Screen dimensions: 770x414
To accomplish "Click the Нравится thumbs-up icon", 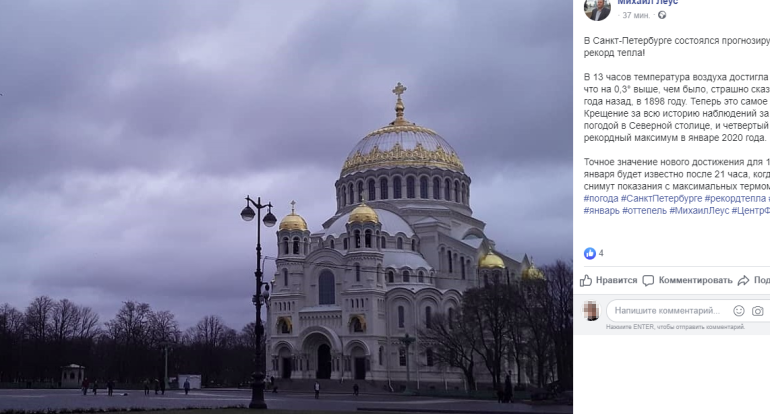I will [586, 280].
